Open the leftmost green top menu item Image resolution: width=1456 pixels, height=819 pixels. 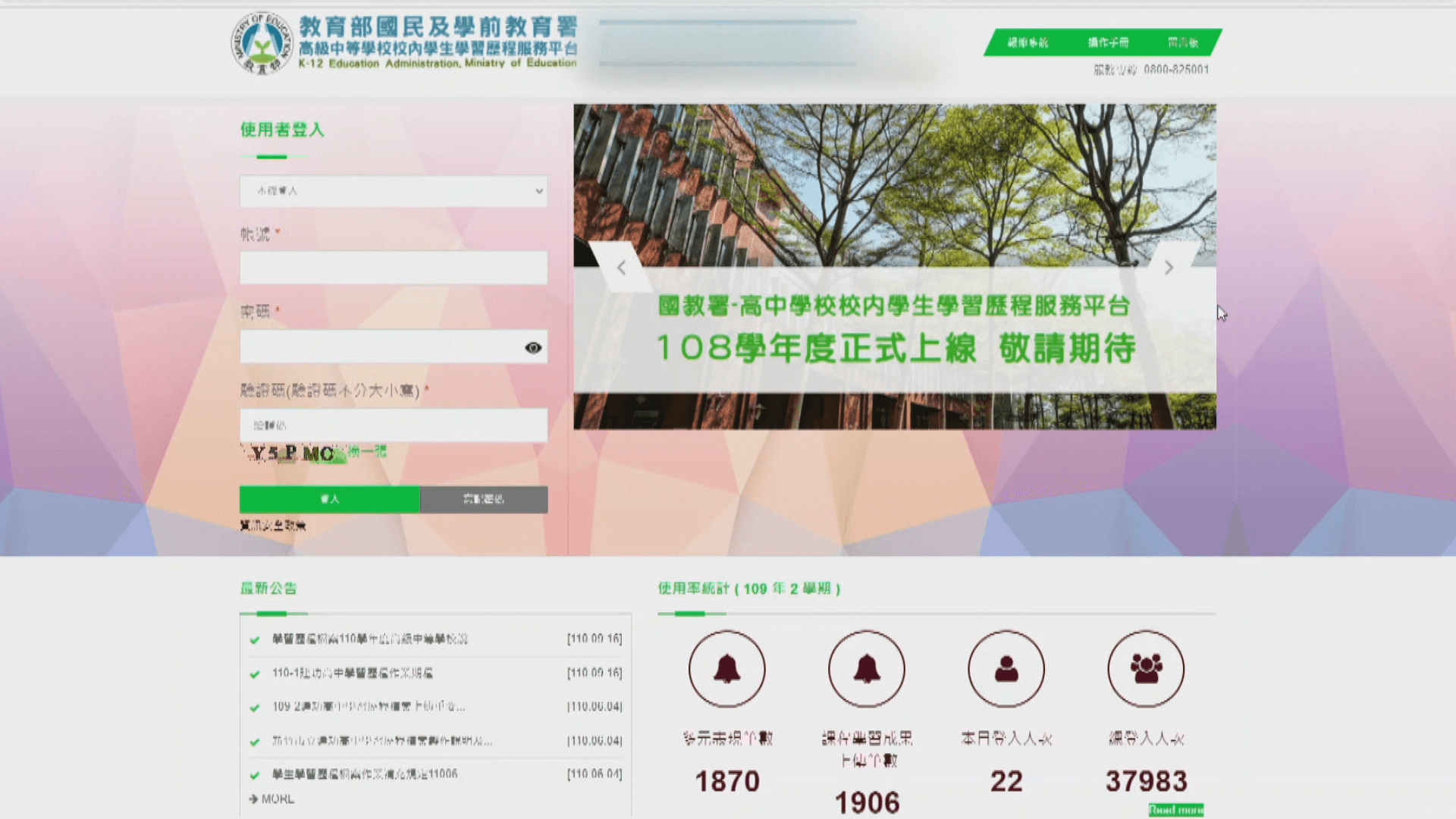(x=1028, y=42)
